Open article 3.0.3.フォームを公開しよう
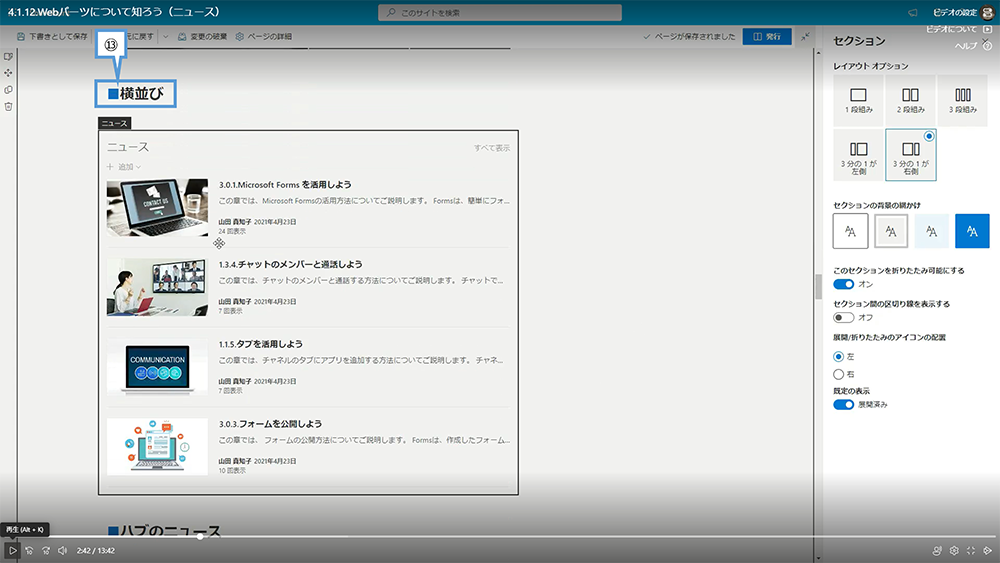This screenshot has height=563, width=1000. coord(270,424)
